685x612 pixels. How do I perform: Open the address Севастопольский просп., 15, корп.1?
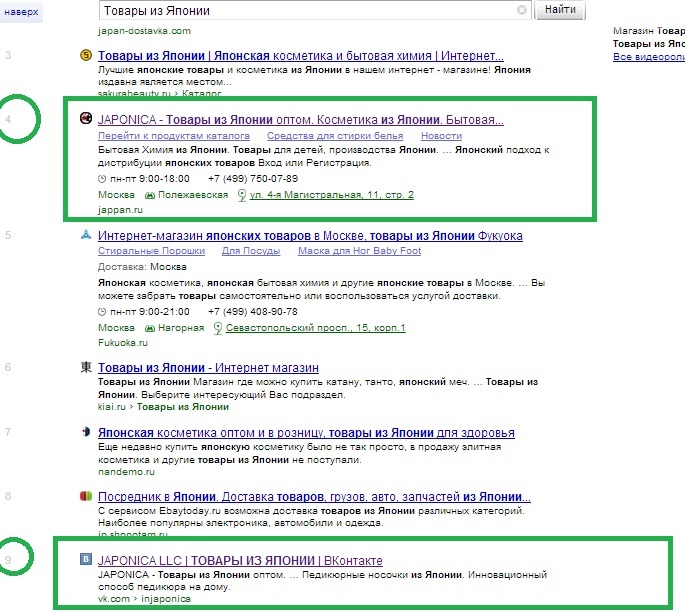tap(315, 328)
